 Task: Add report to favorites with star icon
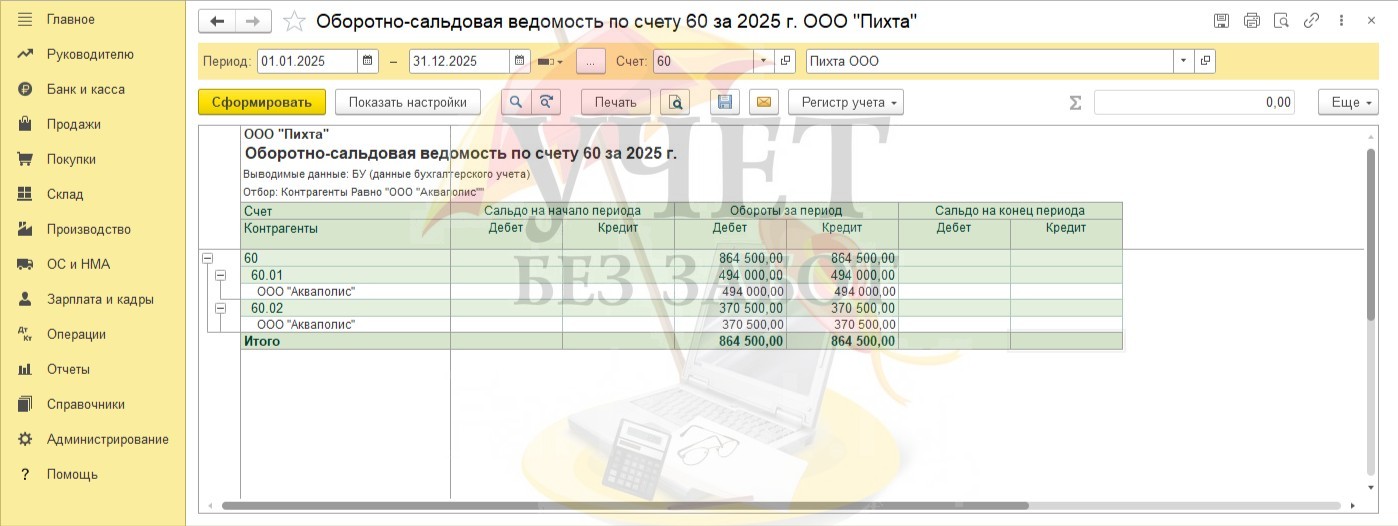(x=294, y=21)
